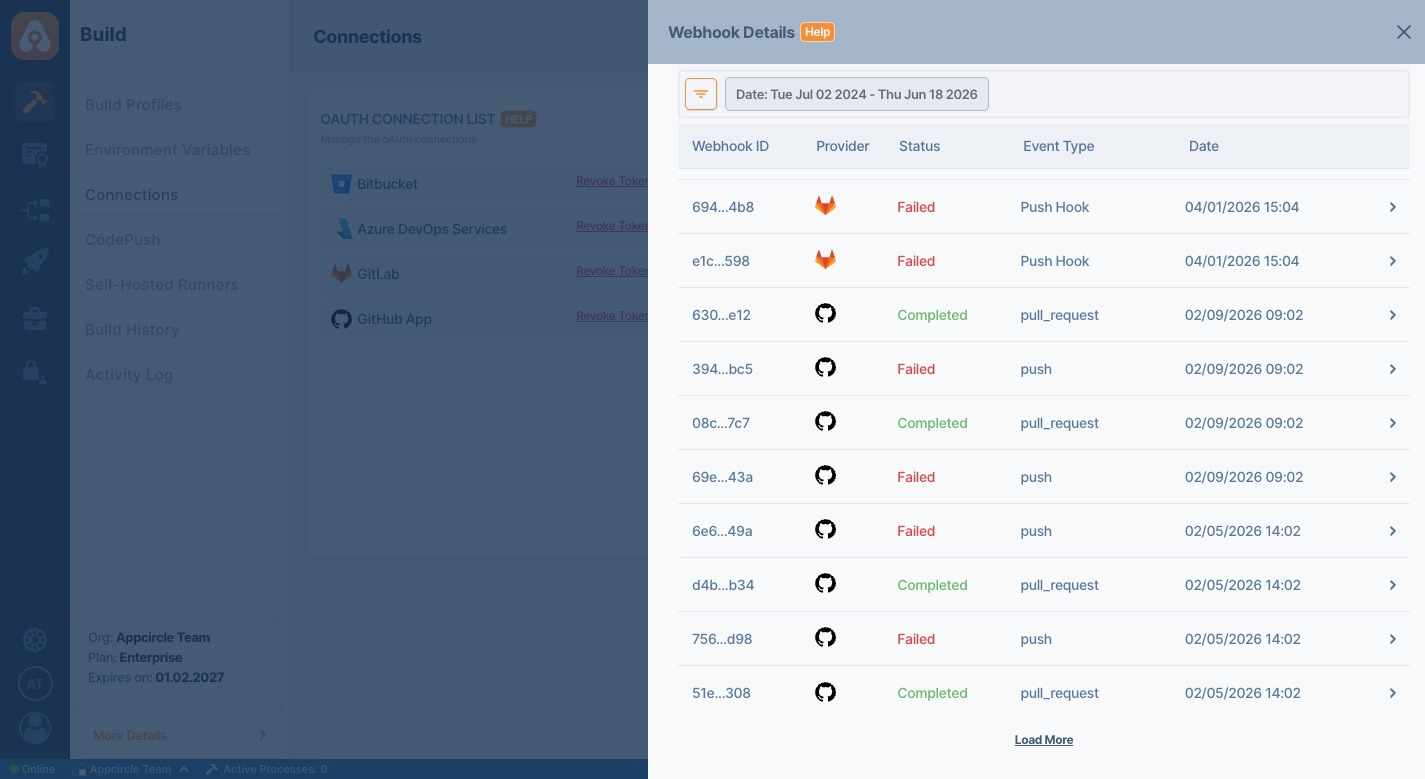Expand row 394...bc5 chevron

(1392, 369)
